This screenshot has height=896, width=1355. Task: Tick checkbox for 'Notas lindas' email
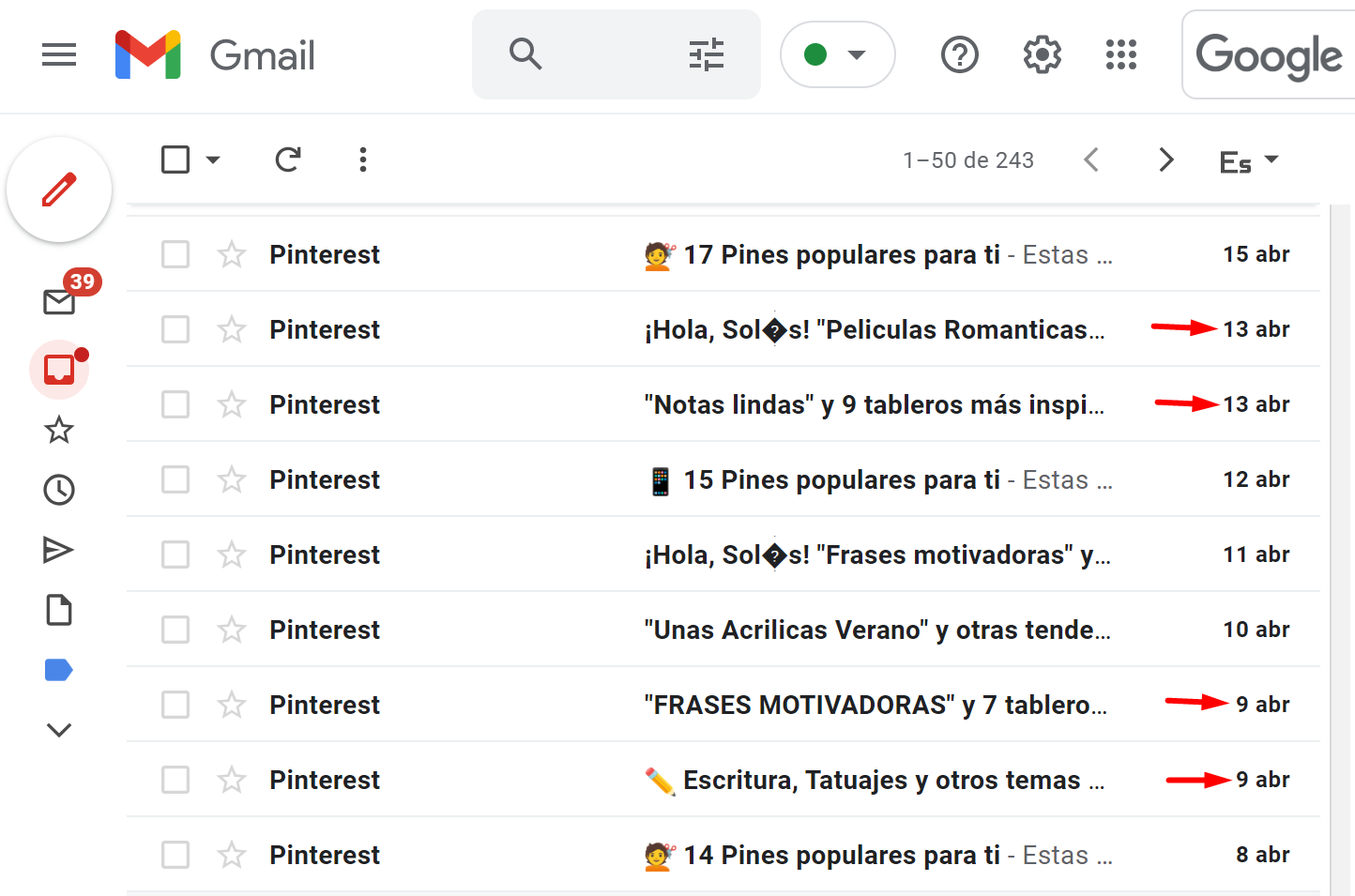click(175, 404)
